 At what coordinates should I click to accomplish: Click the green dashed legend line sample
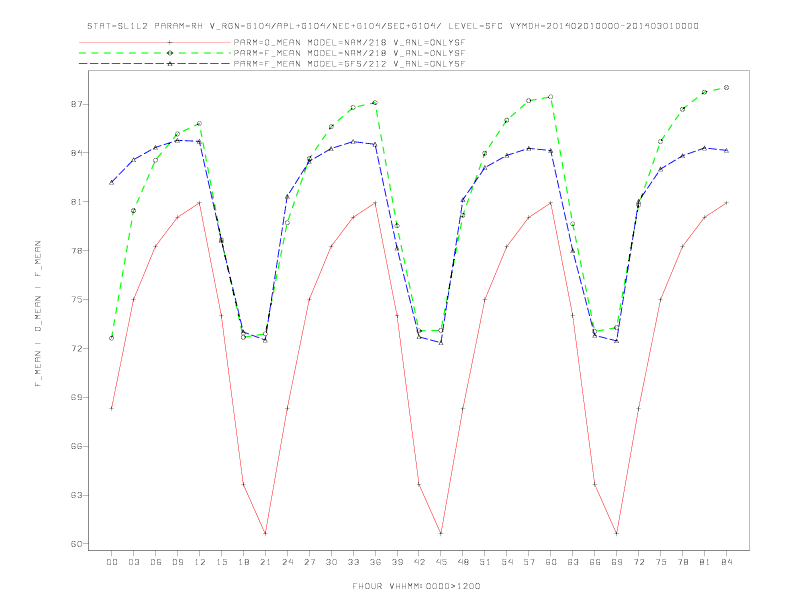pos(155,53)
